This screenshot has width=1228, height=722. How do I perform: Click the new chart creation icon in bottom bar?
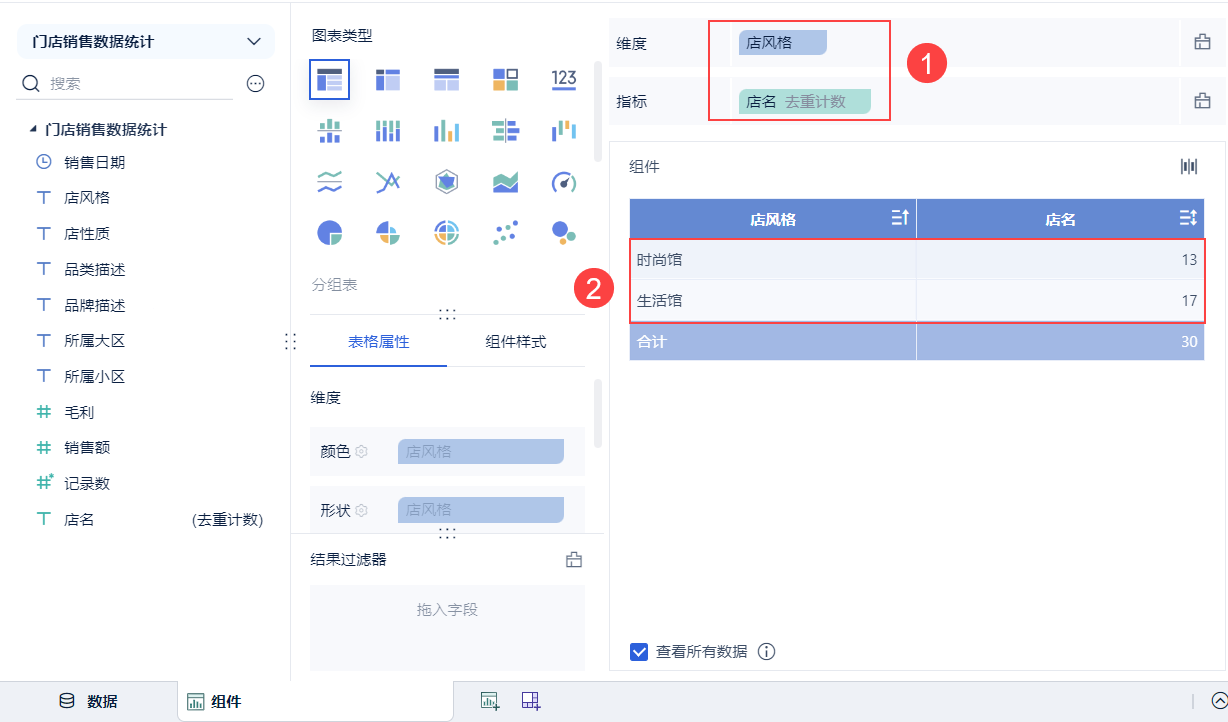point(489,701)
